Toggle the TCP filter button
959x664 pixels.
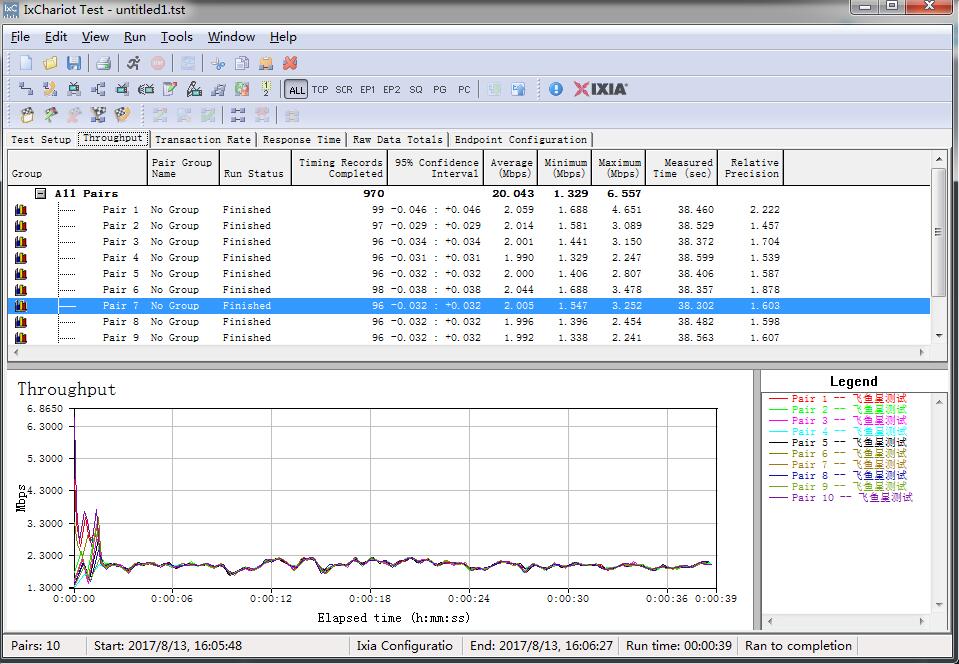tap(320, 90)
